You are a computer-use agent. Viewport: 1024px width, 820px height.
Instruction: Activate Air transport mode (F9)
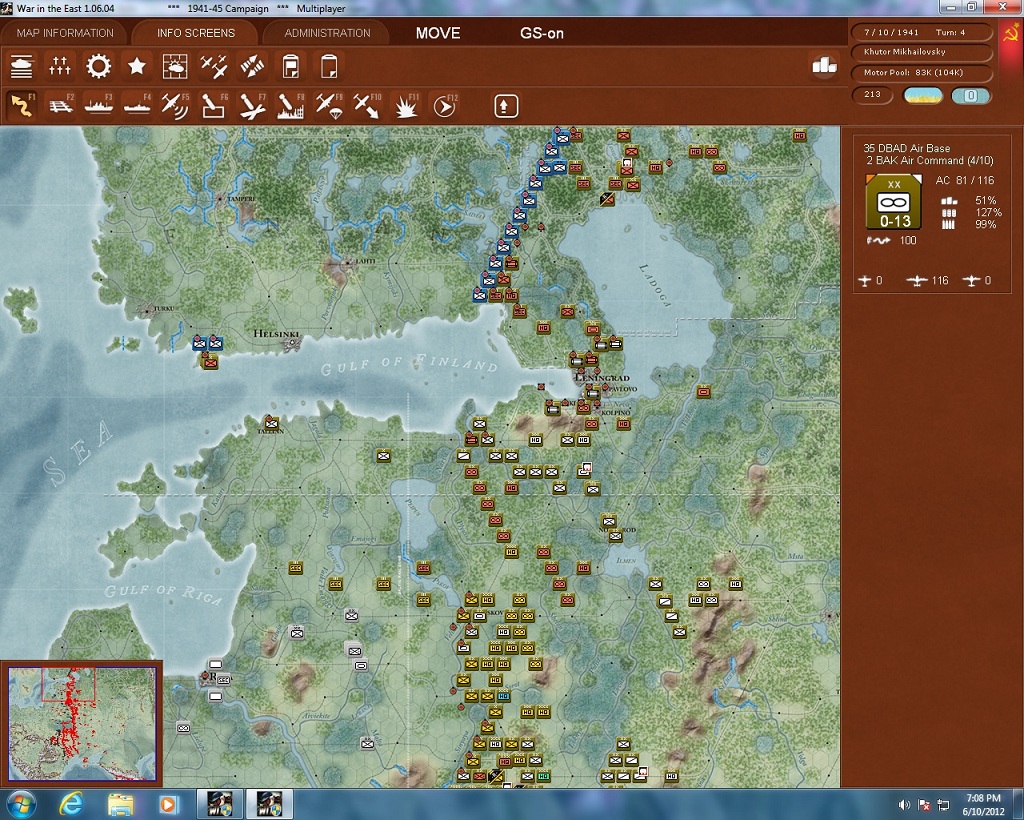328,106
